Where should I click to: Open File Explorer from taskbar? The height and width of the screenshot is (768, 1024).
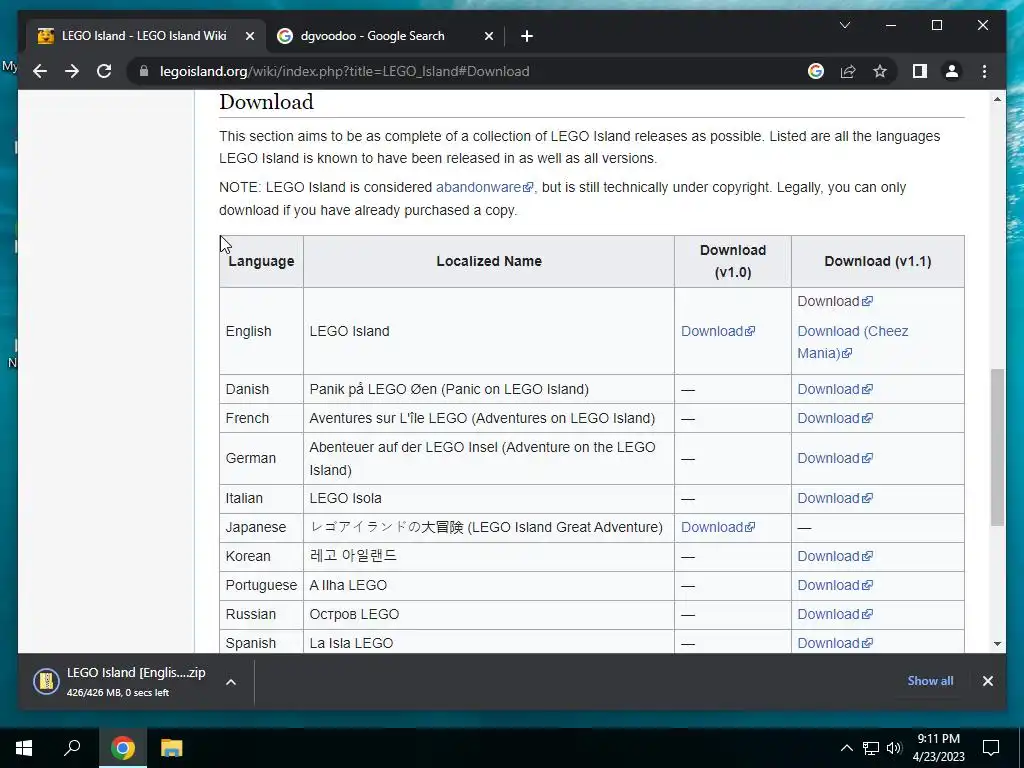point(171,748)
